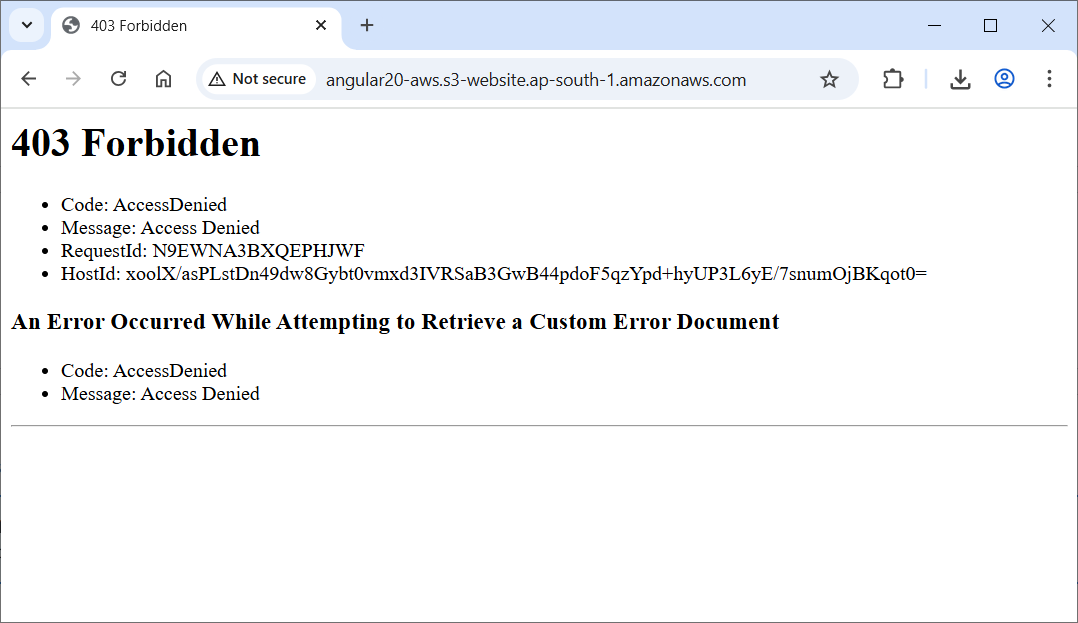Reload the 403 Forbidden page

point(118,79)
